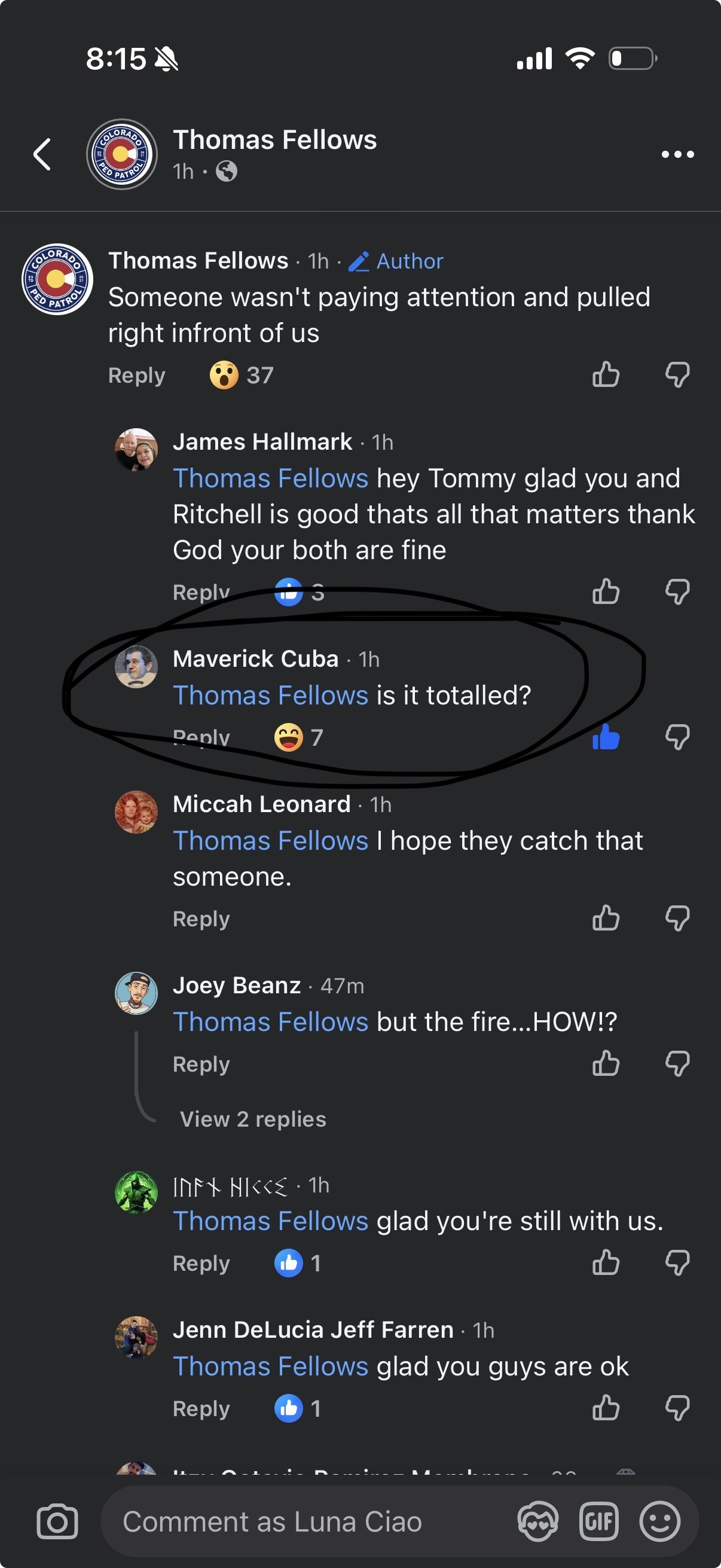Open camera to attach a photo

point(57,1521)
